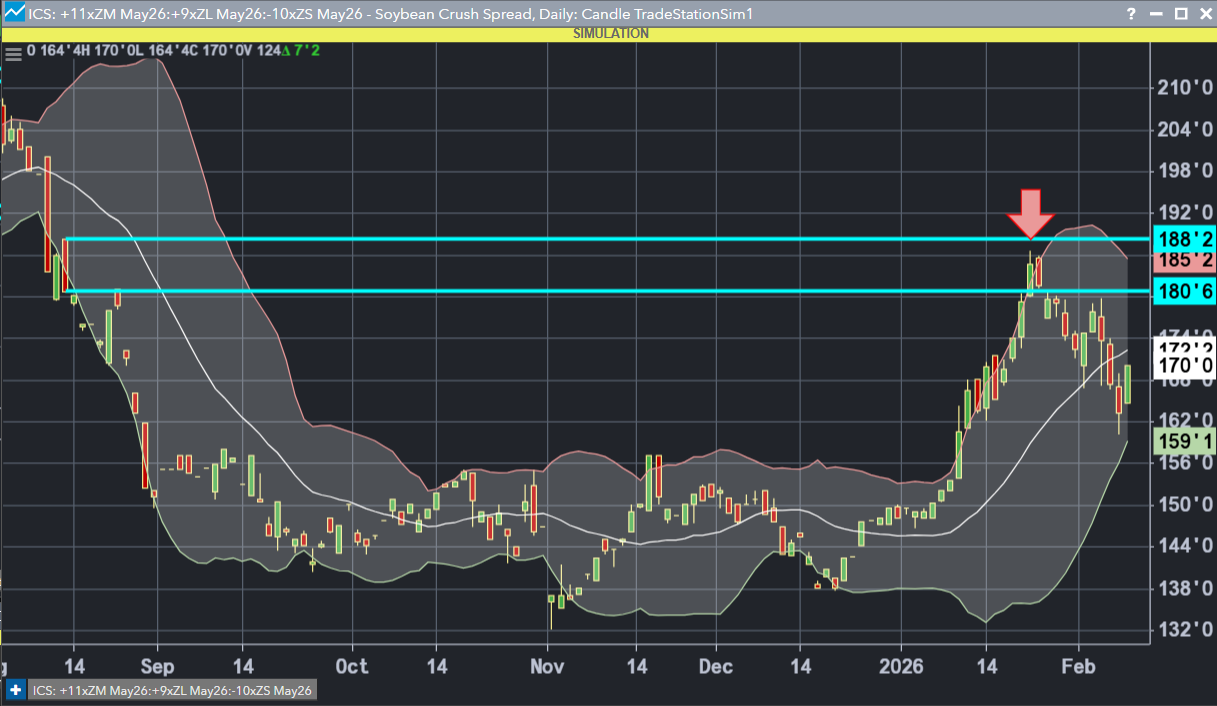The height and width of the screenshot is (706, 1217).
Task: Select the ICS soybean crush spread bottom tab
Action: (x=172, y=691)
